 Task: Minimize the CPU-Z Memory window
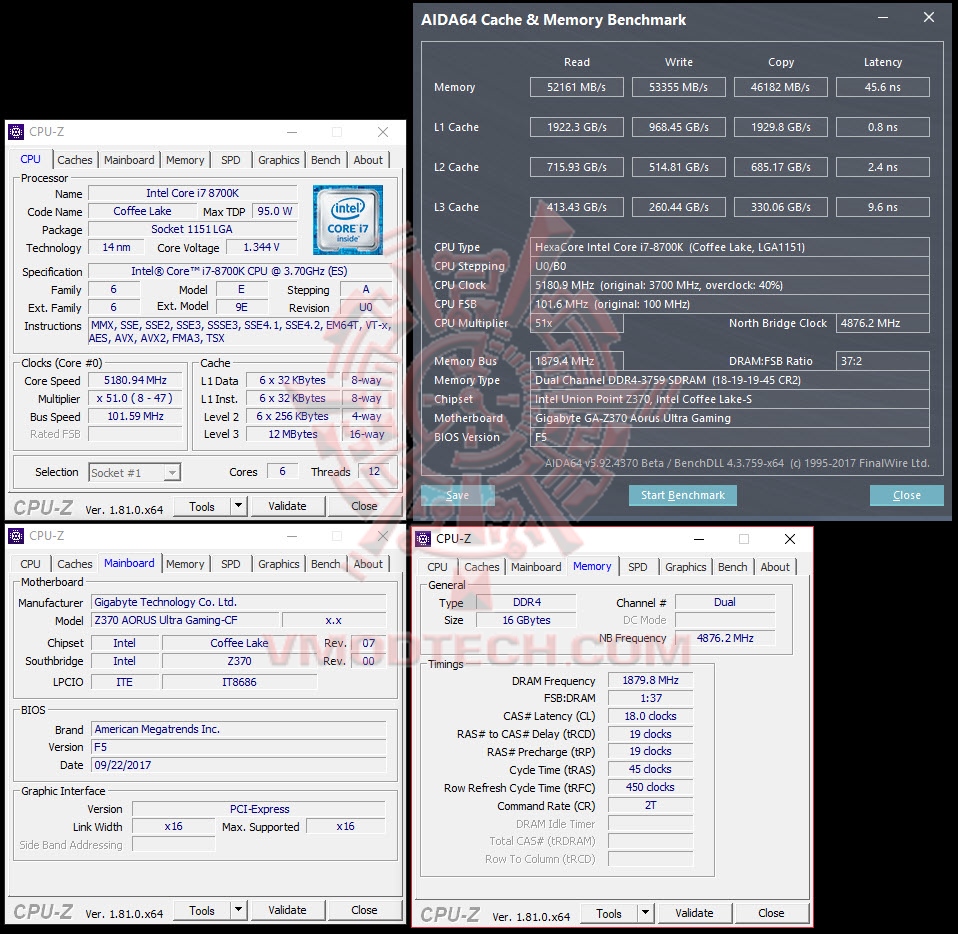tap(699, 539)
